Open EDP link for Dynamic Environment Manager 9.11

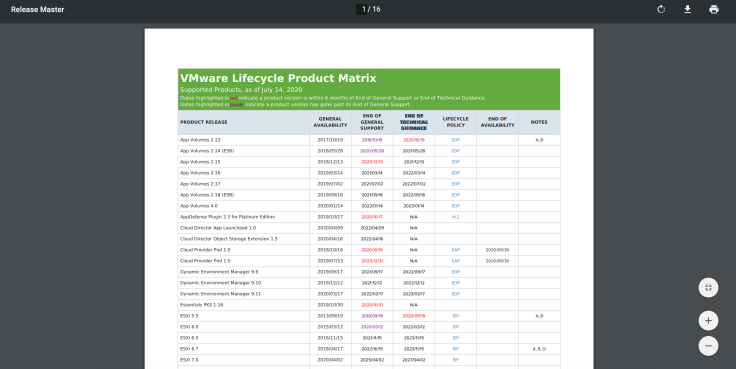[x=455, y=294]
